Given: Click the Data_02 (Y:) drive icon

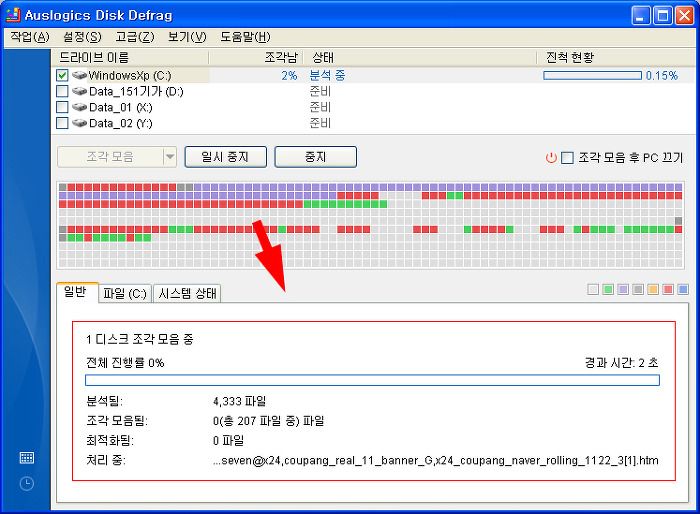Looking at the screenshot, I should (x=79, y=122).
